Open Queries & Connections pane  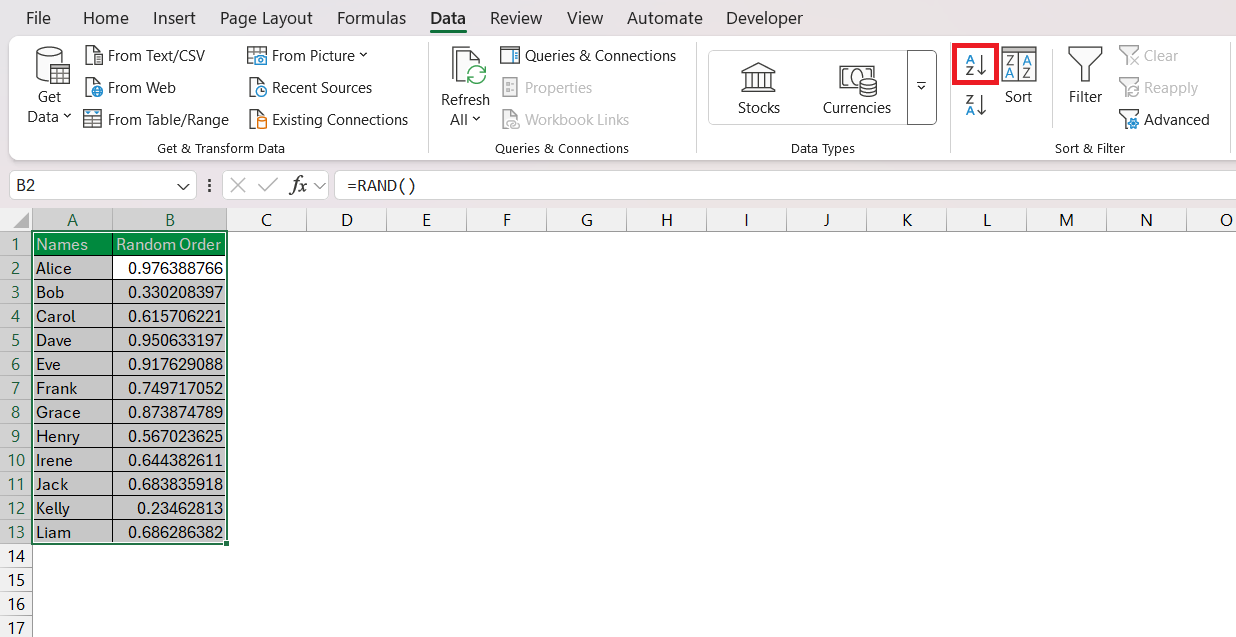(x=588, y=56)
